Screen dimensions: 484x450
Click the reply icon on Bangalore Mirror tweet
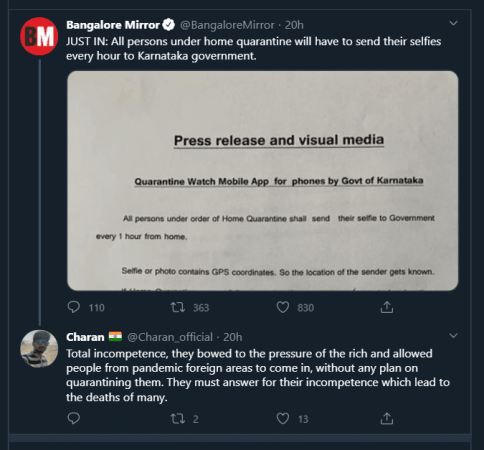pyautogui.click(x=74, y=307)
